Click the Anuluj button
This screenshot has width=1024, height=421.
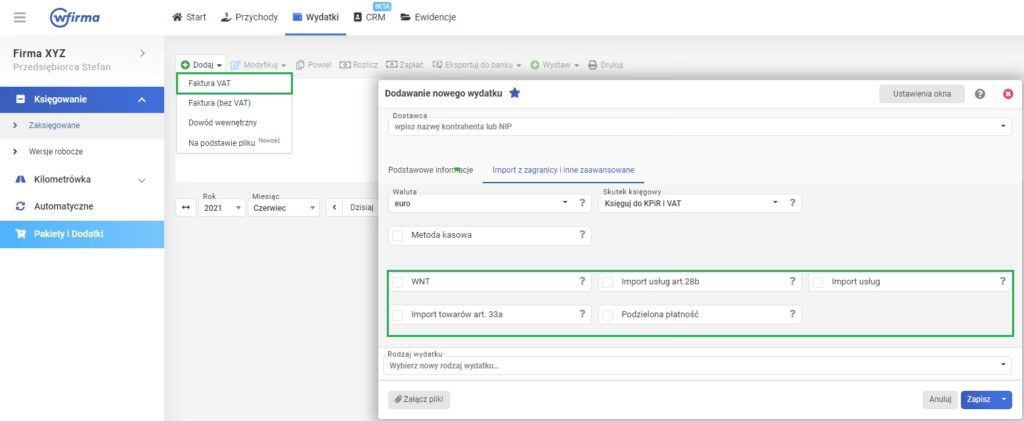pyautogui.click(x=938, y=399)
